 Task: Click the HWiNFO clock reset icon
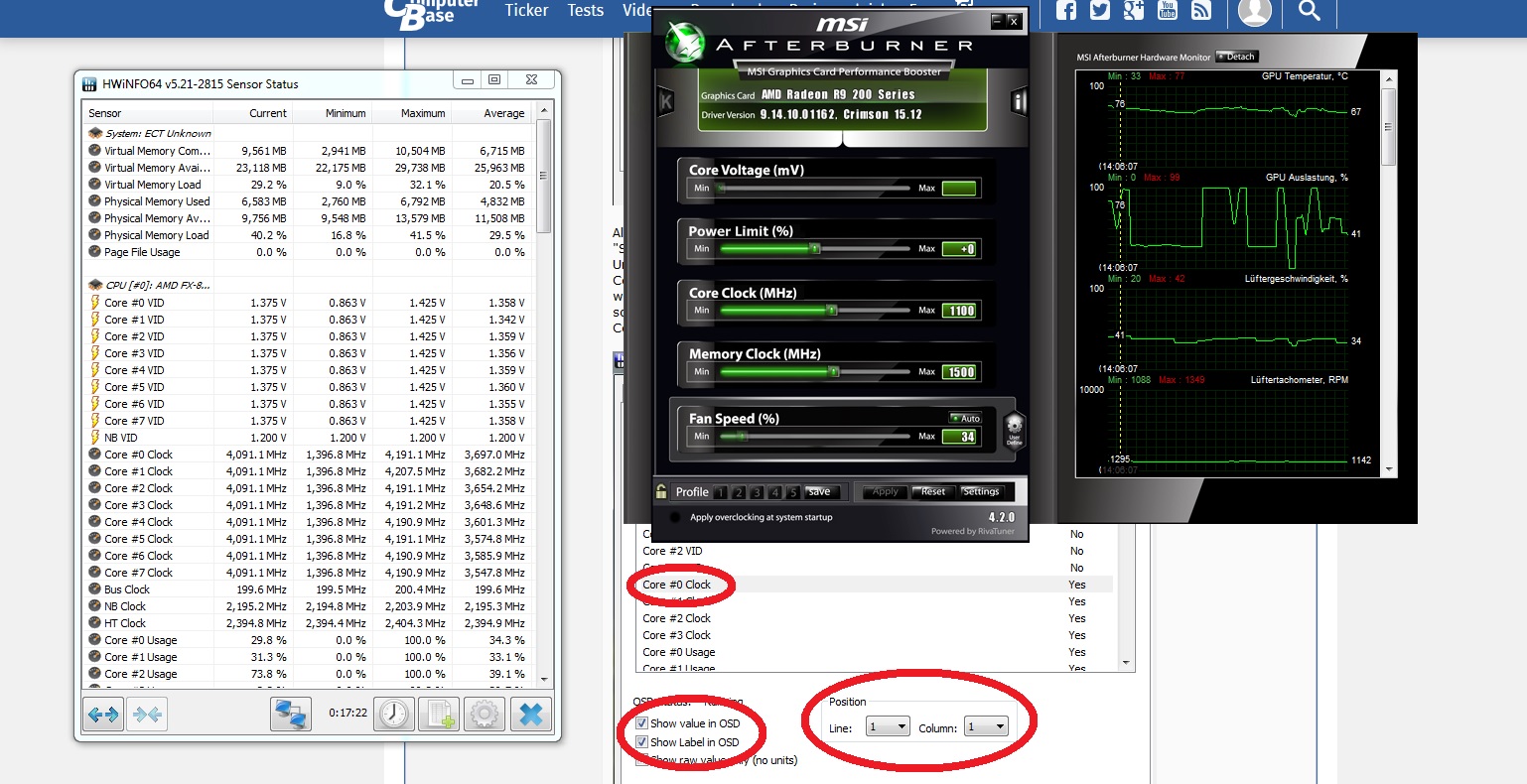click(394, 714)
